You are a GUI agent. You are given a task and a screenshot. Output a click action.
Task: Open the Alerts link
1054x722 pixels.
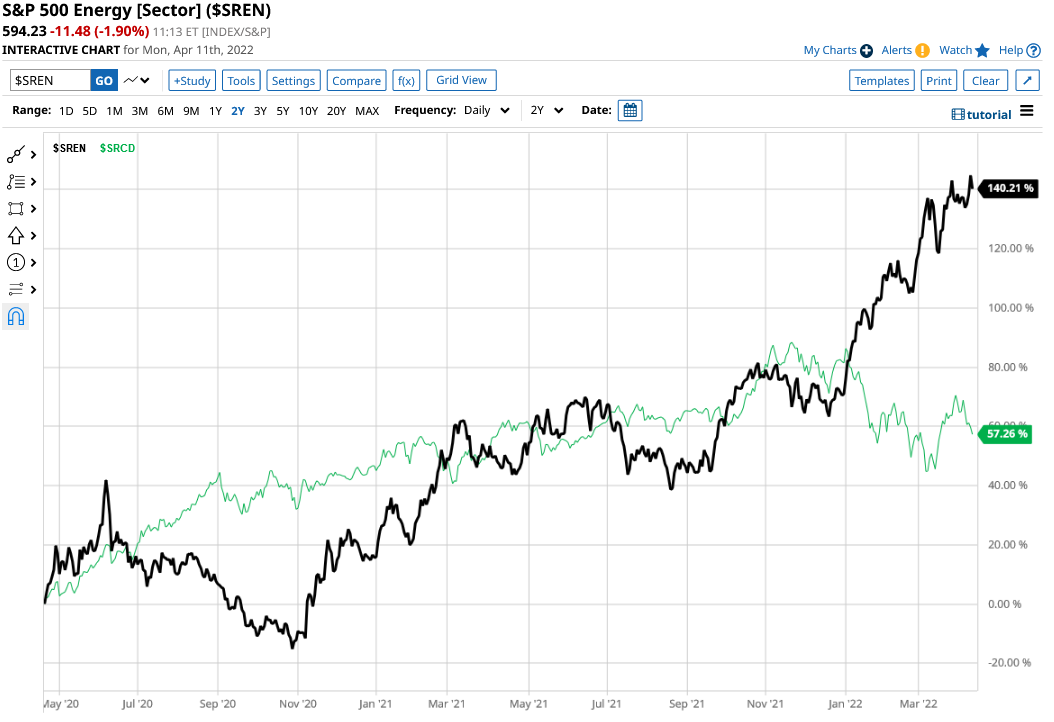tap(896, 50)
